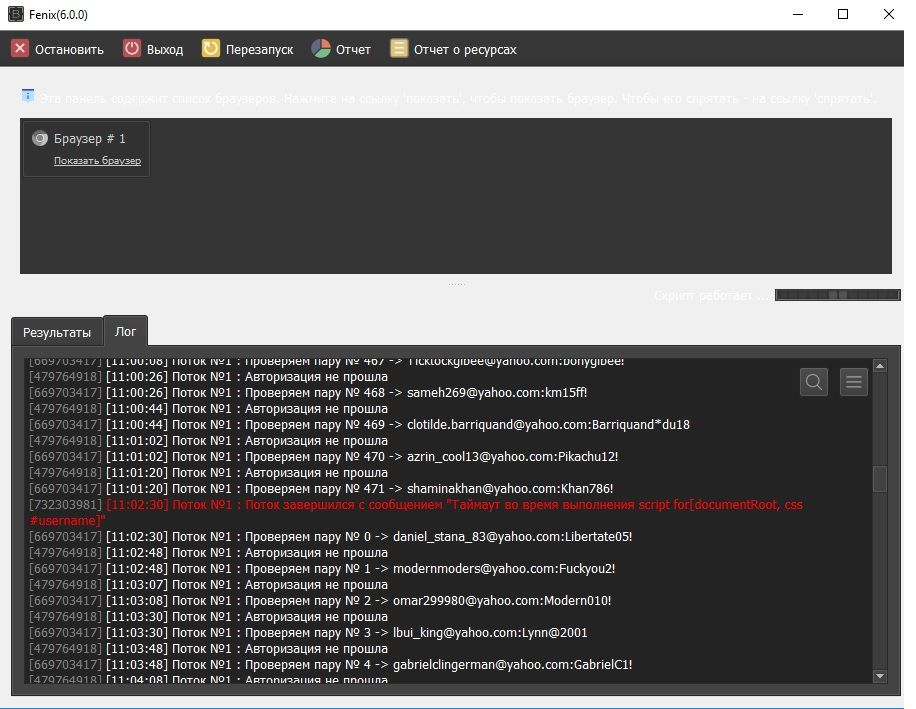Select the Лог tab

click(x=126, y=331)
